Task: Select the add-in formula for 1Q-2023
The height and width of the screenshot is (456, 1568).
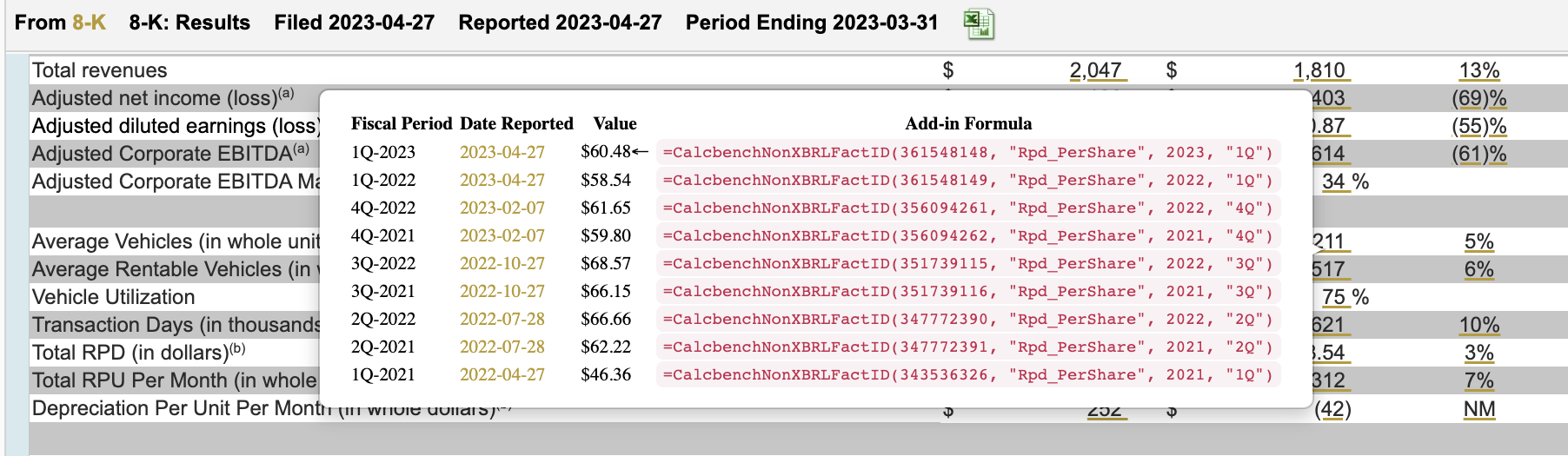Action: click(x=967, y=152)
